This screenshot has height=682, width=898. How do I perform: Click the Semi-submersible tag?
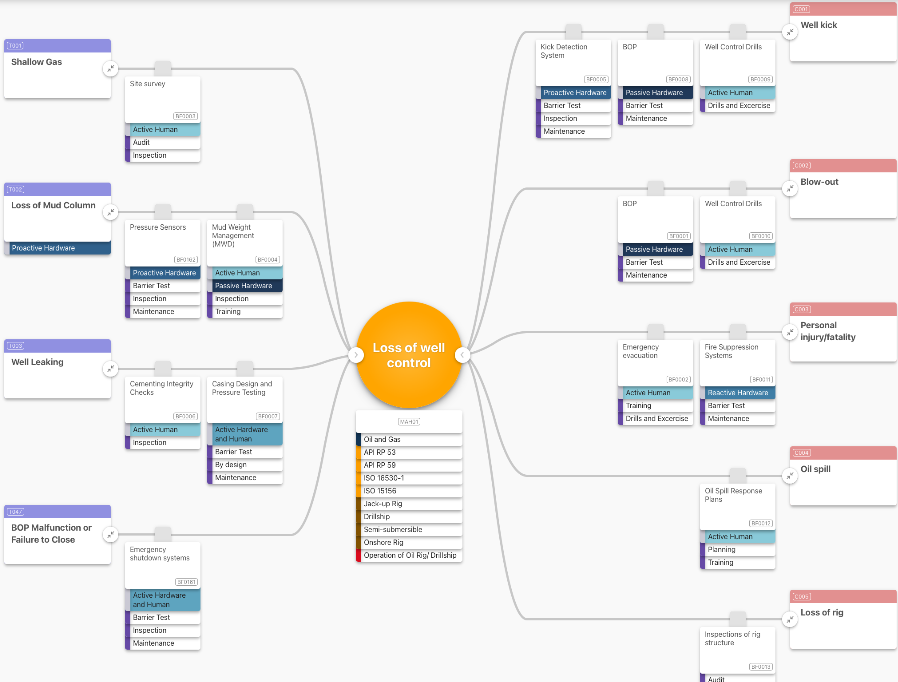[x=409, y=530]
